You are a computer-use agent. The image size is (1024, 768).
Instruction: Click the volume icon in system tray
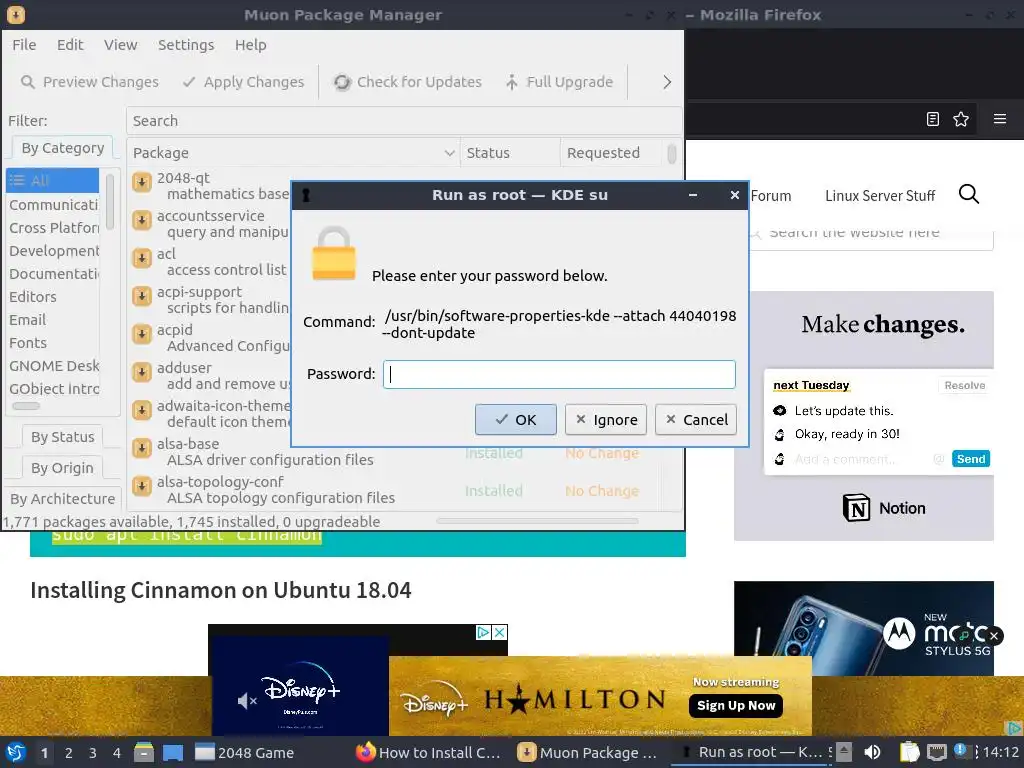(x=872, y=752)
